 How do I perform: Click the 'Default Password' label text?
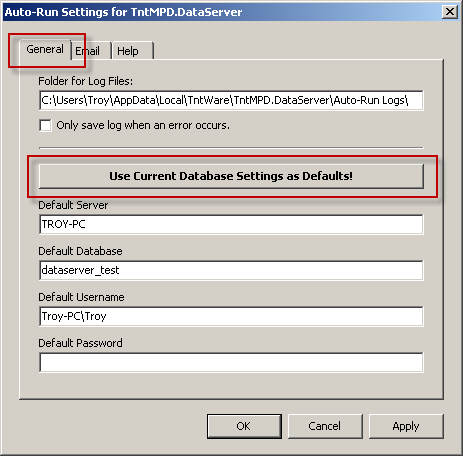pos(80,343)
